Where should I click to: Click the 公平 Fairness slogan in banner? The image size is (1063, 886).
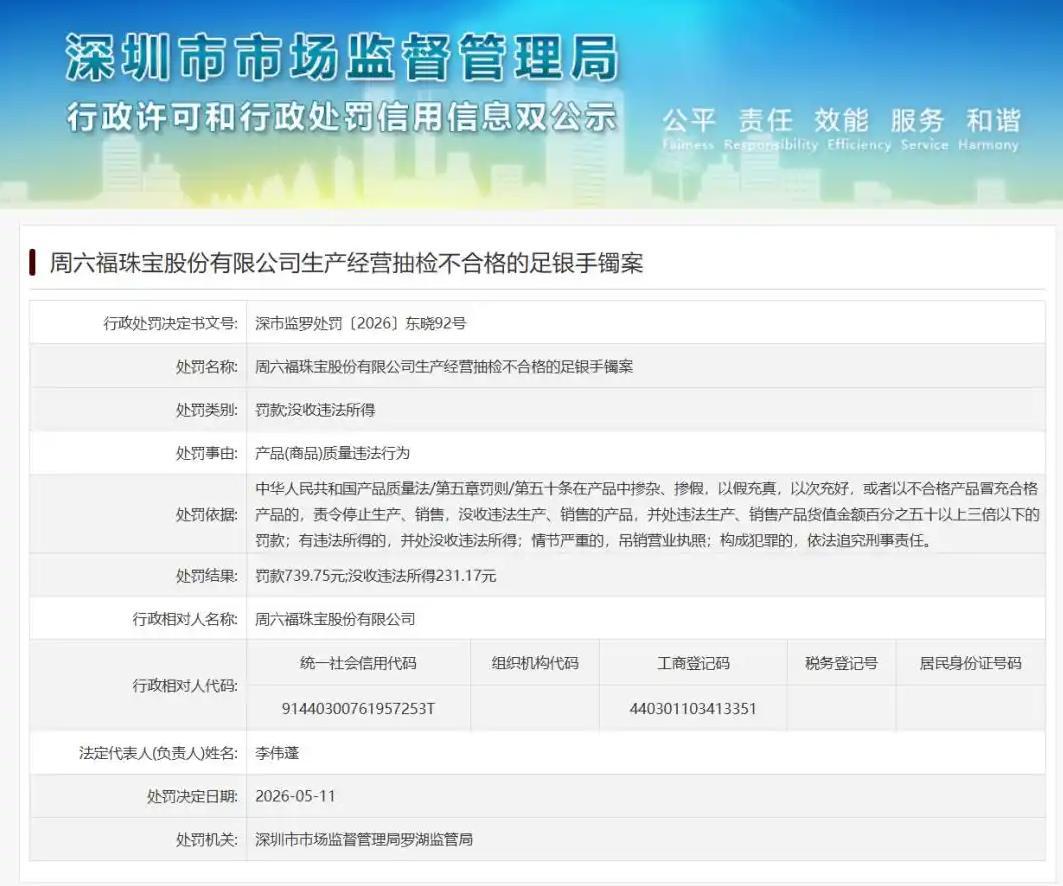pyautogui.click(x=688, y=129)
